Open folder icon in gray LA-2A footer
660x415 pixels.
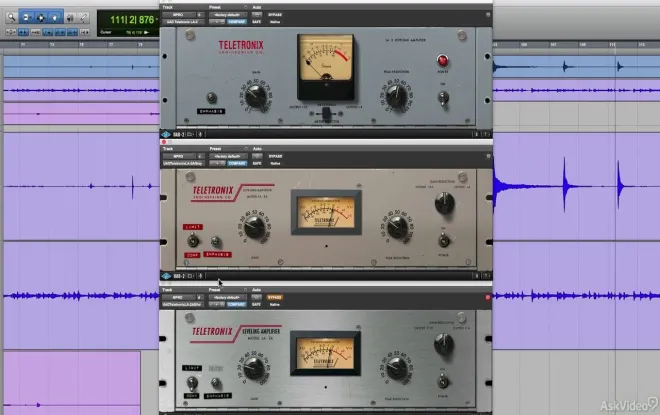pyautogui.click(x=190, y=276)
